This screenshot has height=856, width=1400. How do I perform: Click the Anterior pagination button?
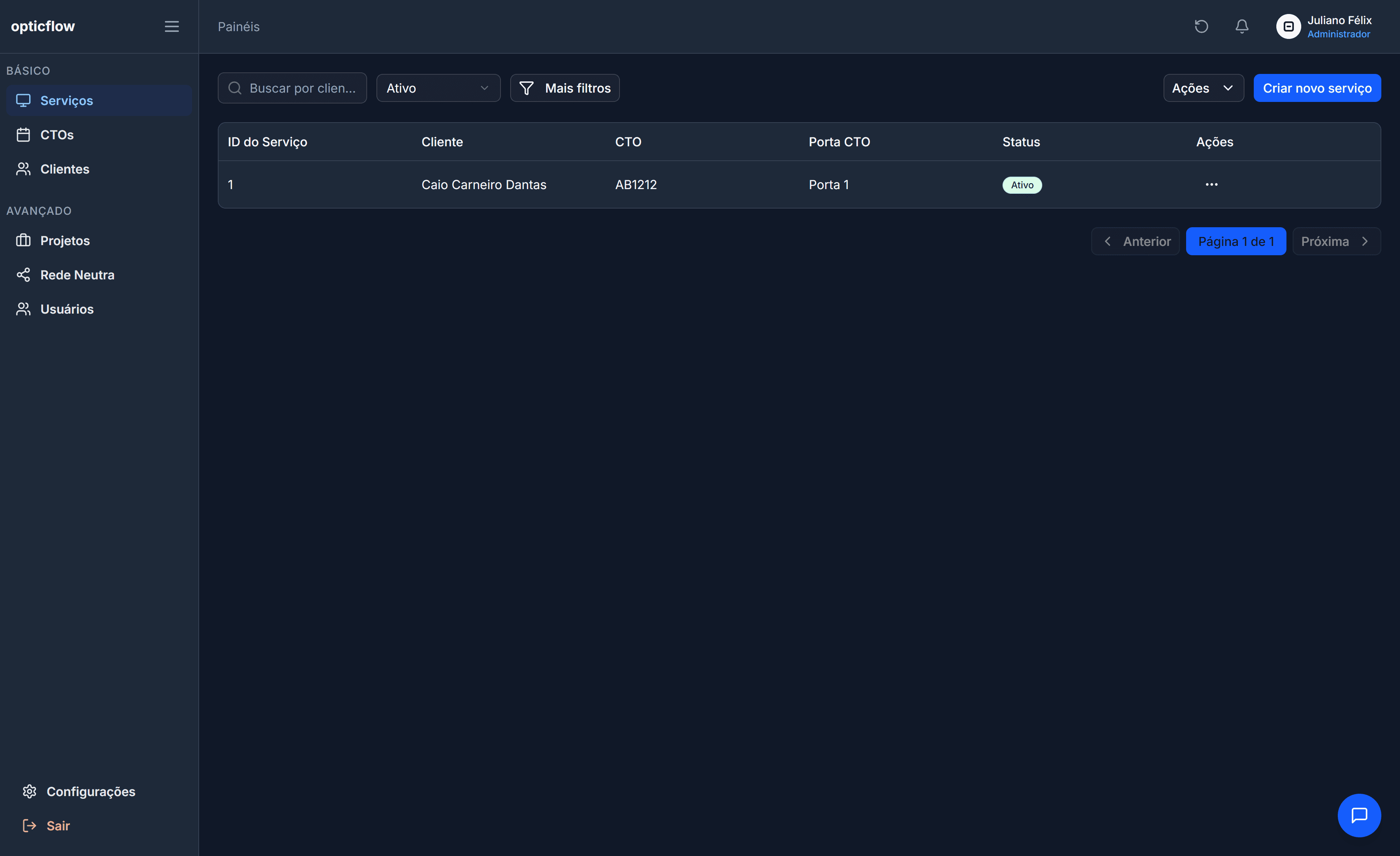1135,242
